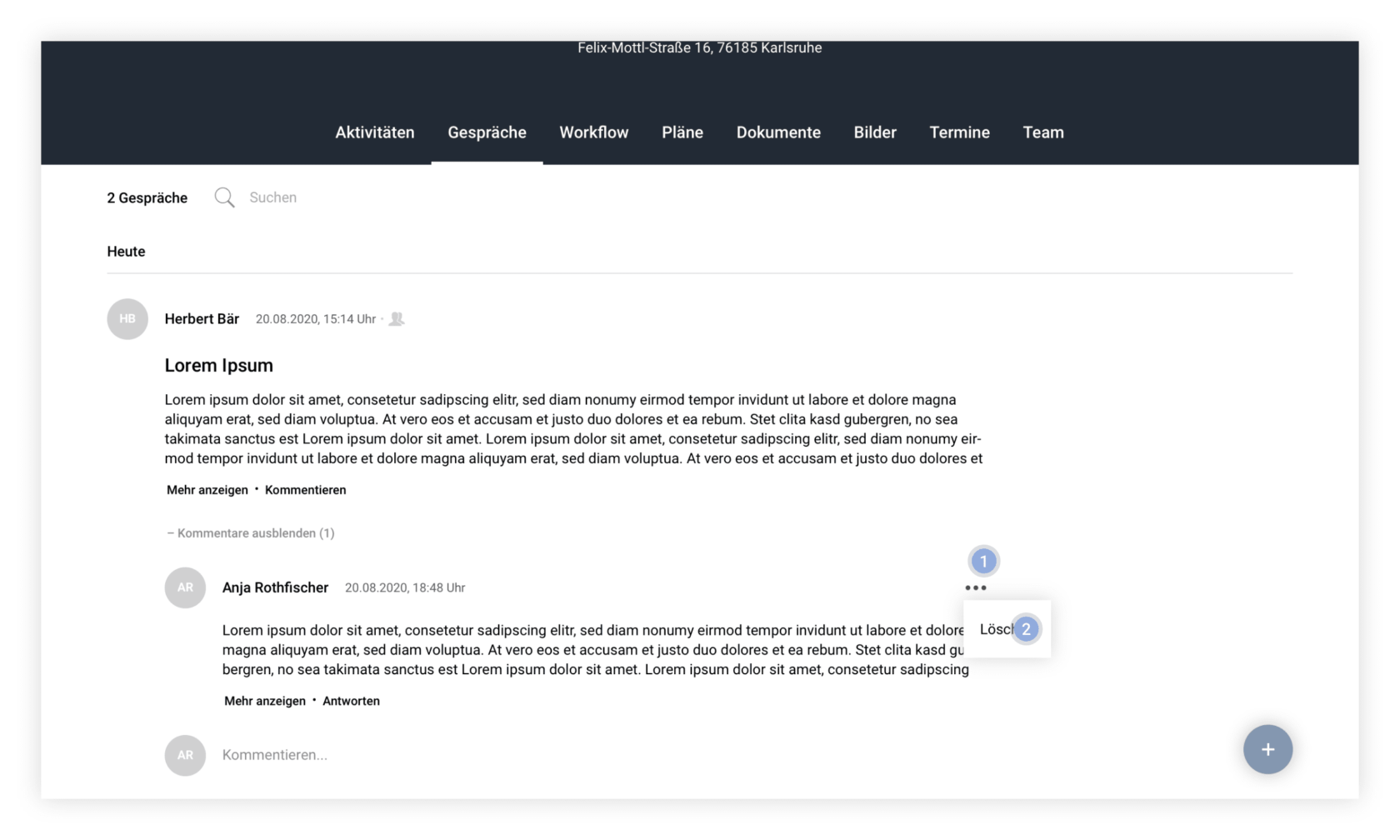Click Kommentieren under Herbert Bär's post
Screen dimensions: 1400x840
coord(305,490)
